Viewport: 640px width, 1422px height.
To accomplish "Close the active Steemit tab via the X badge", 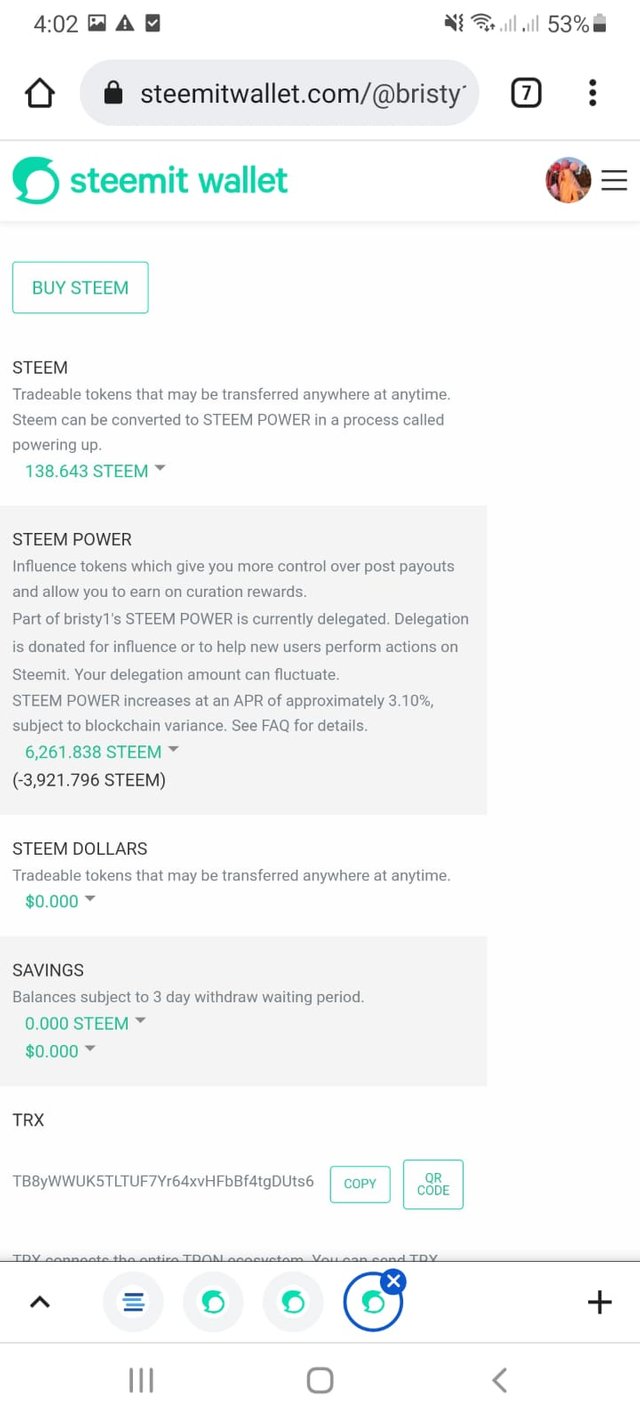I will (x=394, y=1280).
